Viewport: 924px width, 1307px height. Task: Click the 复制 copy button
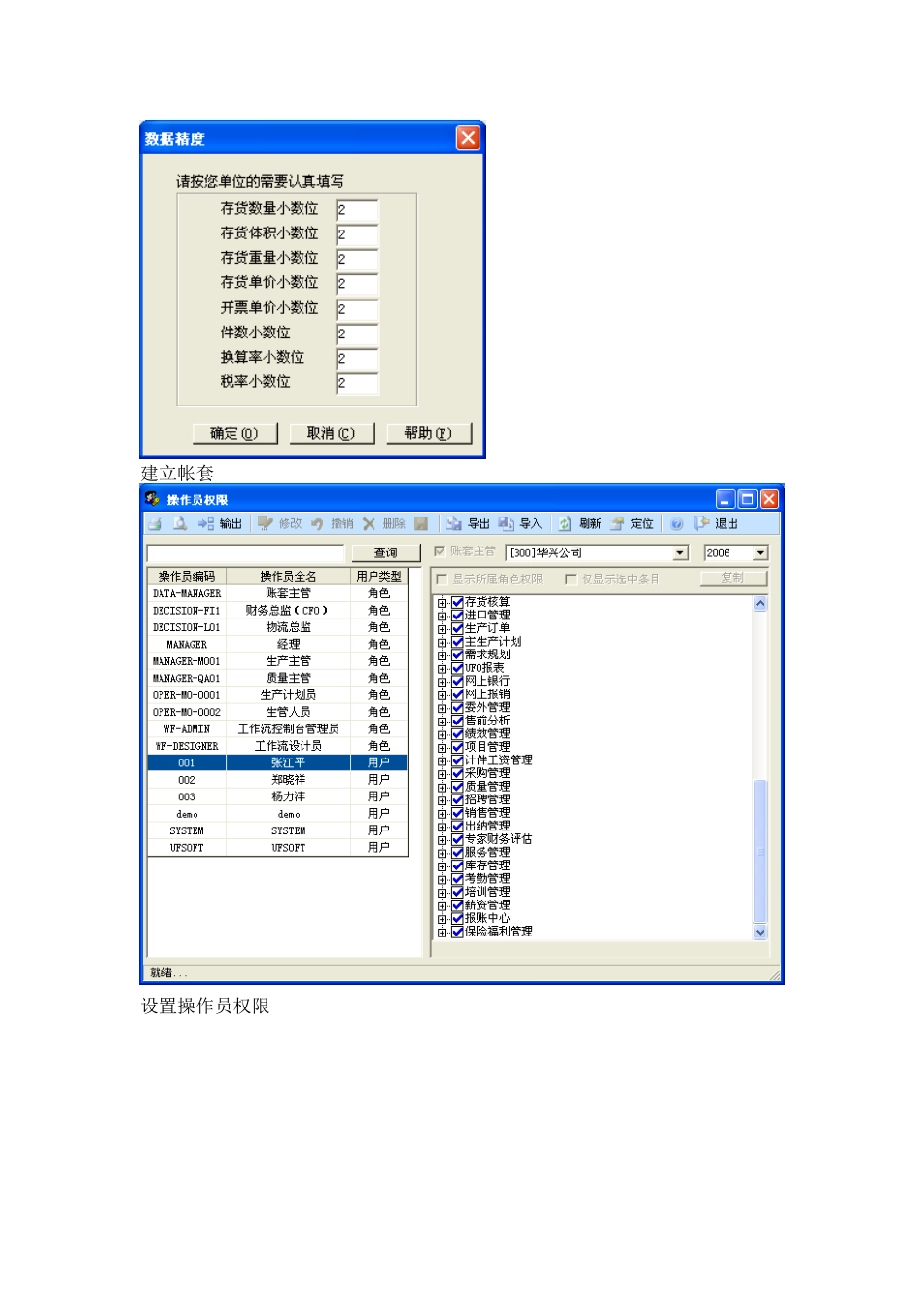pos(733,578)
